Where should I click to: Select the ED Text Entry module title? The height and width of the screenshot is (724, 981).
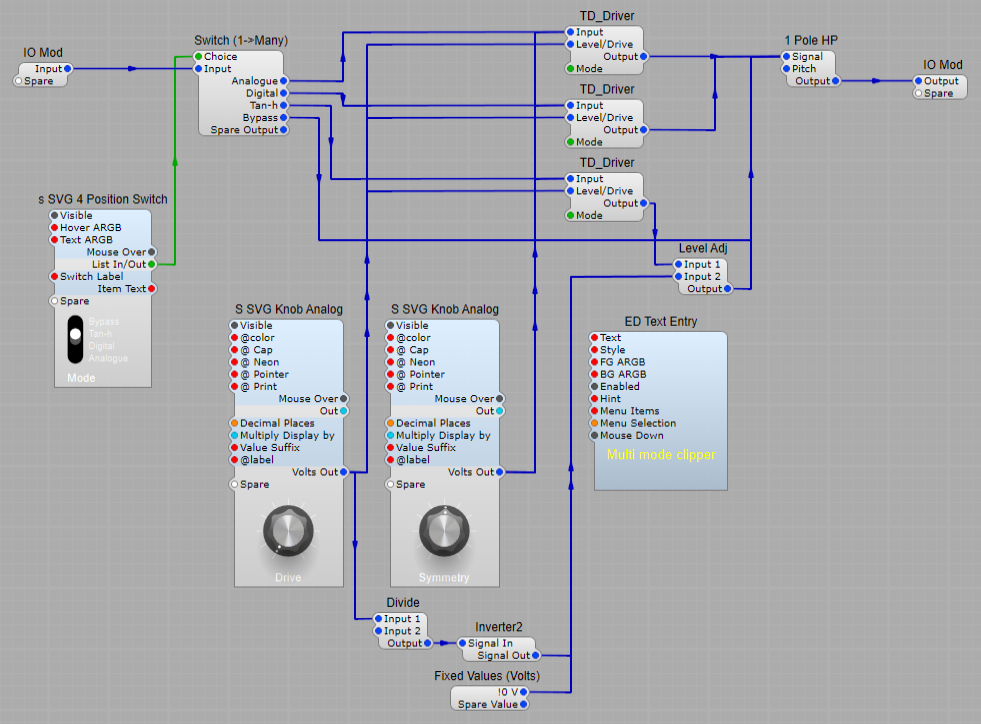pyautogui.click(x=661, y=322)
